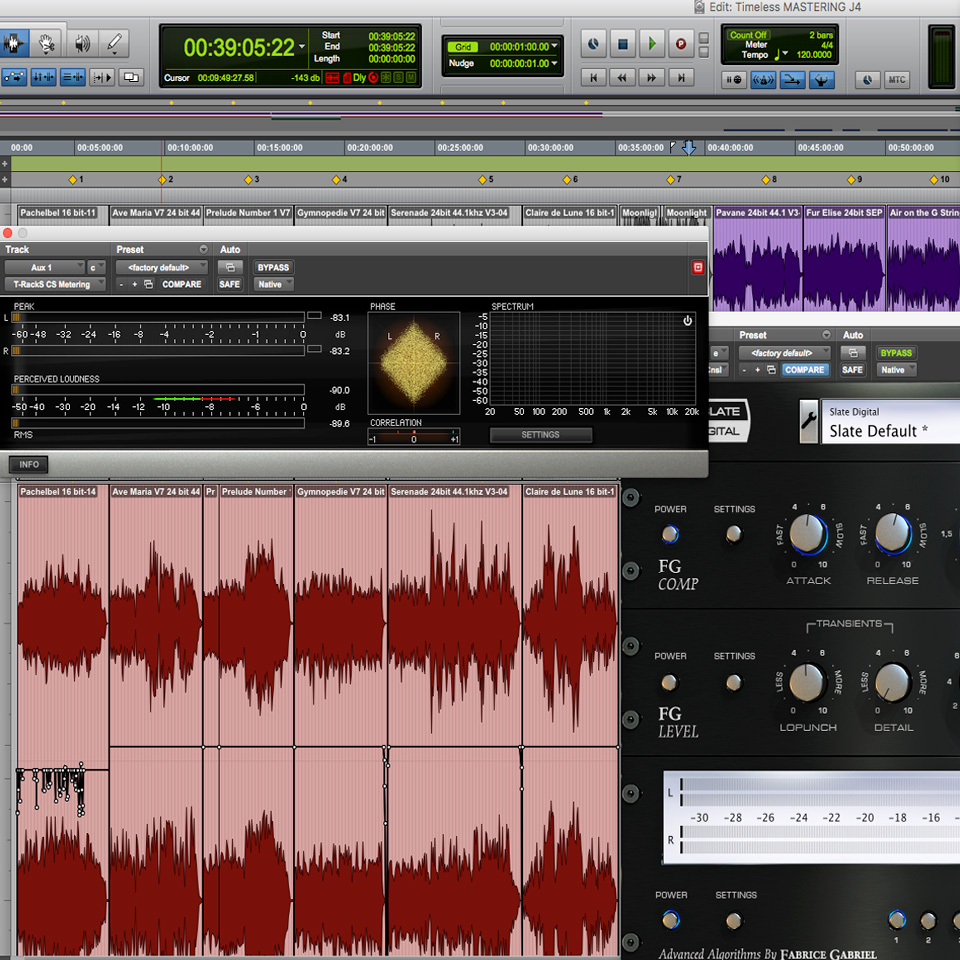Screen dimensions: 960x960
Task: Open the Grid value dropdown
Action: point(554,46)
